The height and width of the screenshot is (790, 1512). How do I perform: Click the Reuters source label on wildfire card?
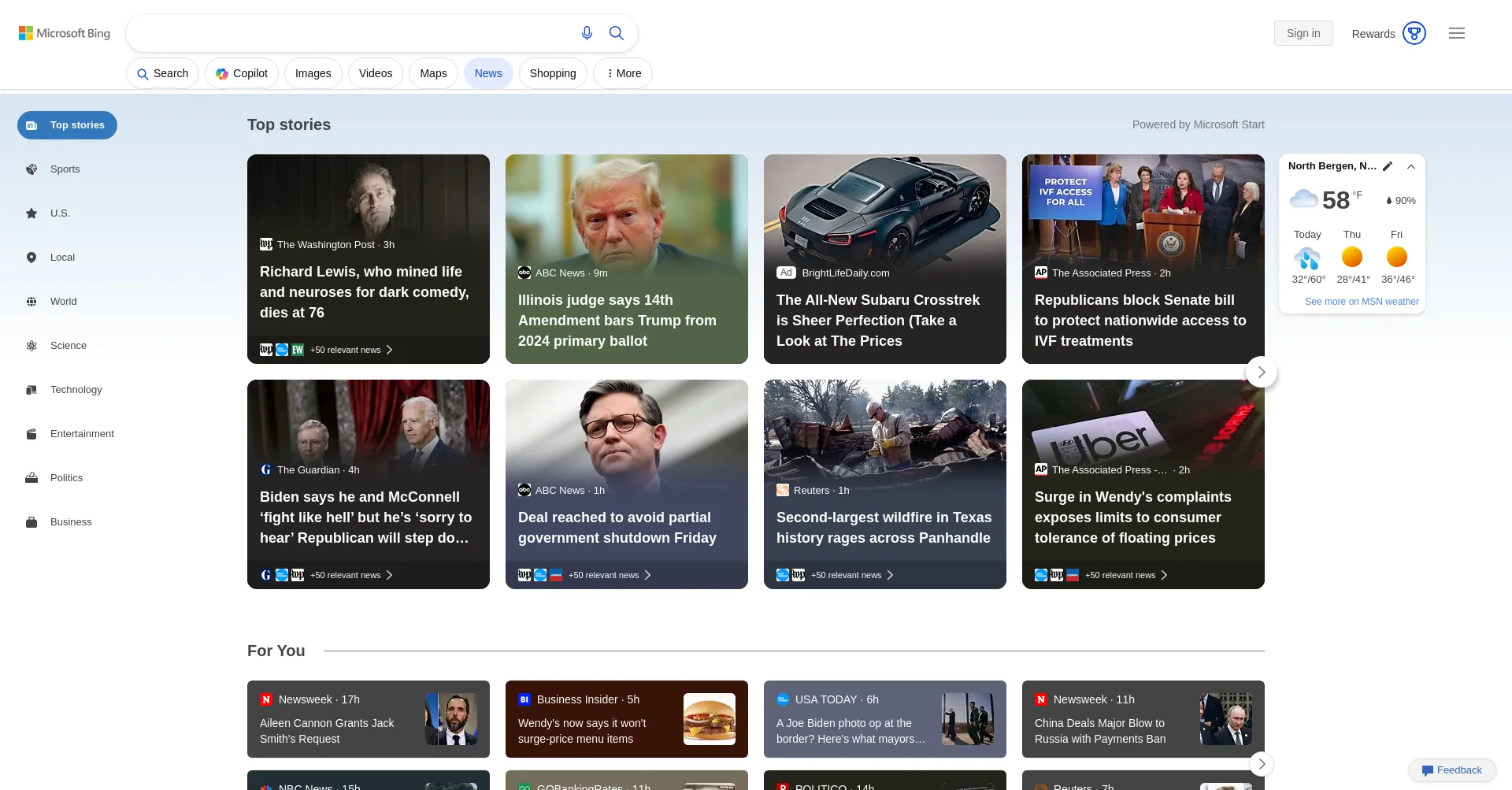[x=811, y=491]
